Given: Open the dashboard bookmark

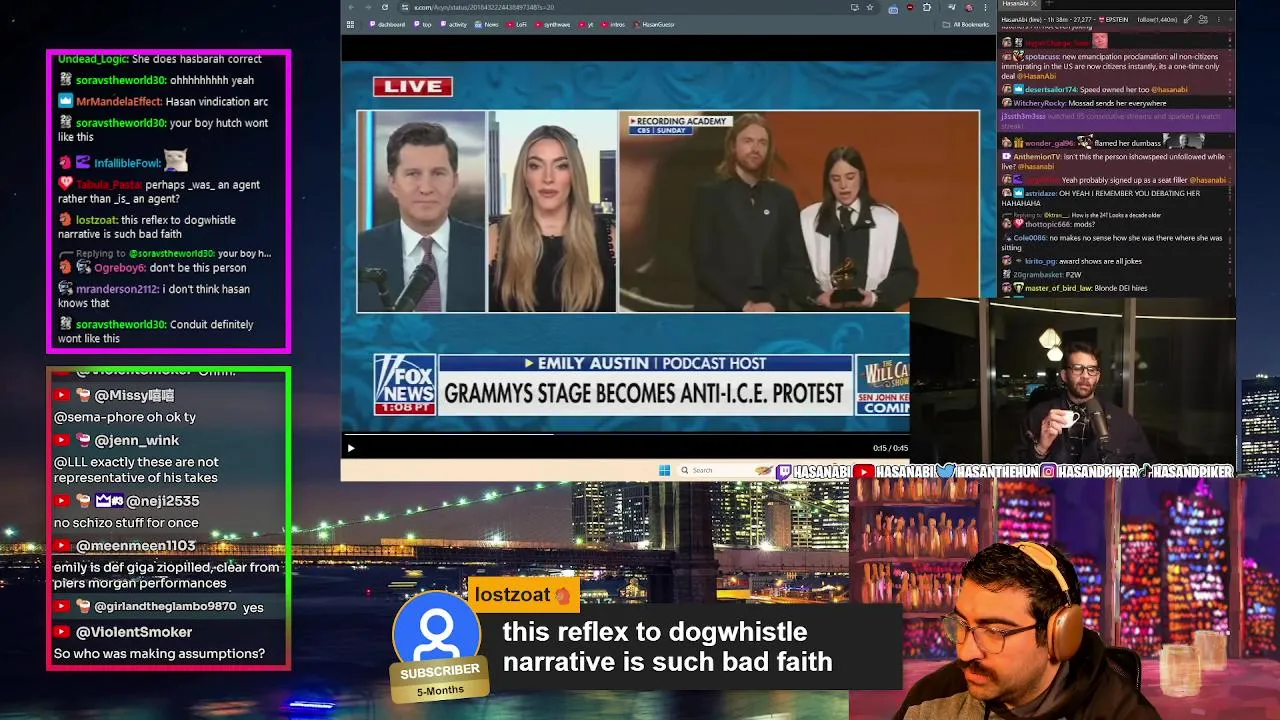Looking at the screenshot, I should pyautogui.click(x=386, y=24).
